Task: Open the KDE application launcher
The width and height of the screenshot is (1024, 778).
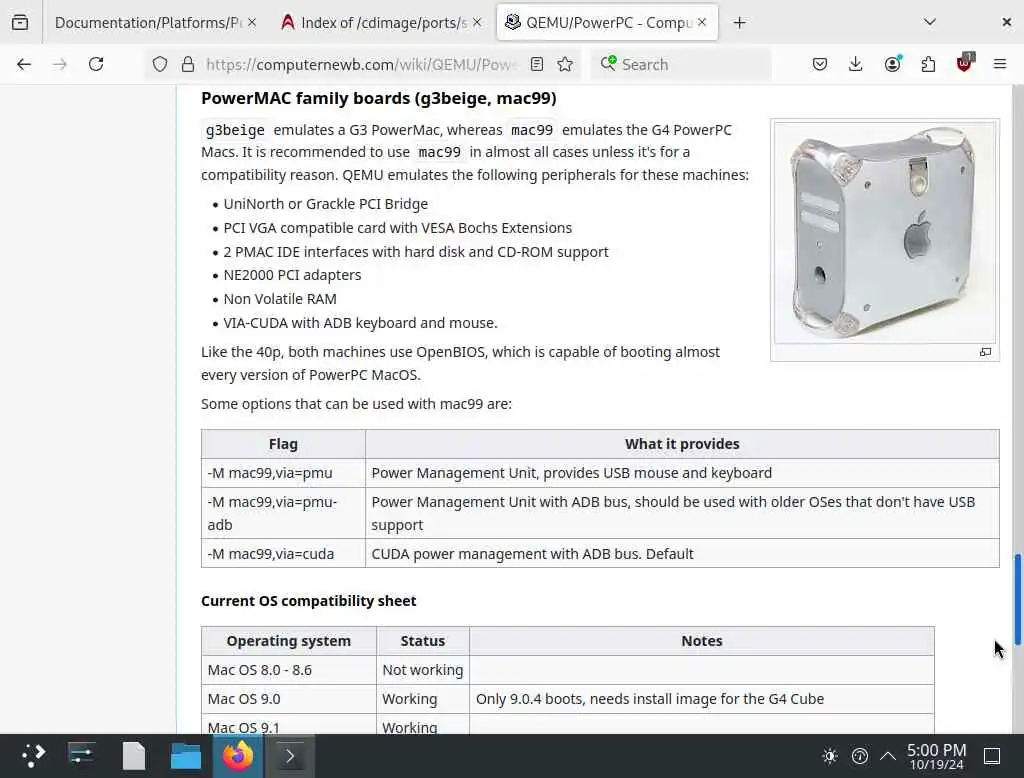Action: pos(33,756)
